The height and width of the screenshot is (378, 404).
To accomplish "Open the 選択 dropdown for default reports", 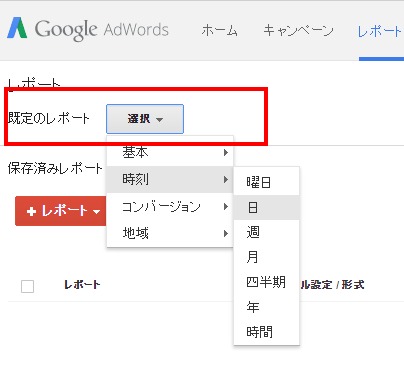I will point(145,119).
